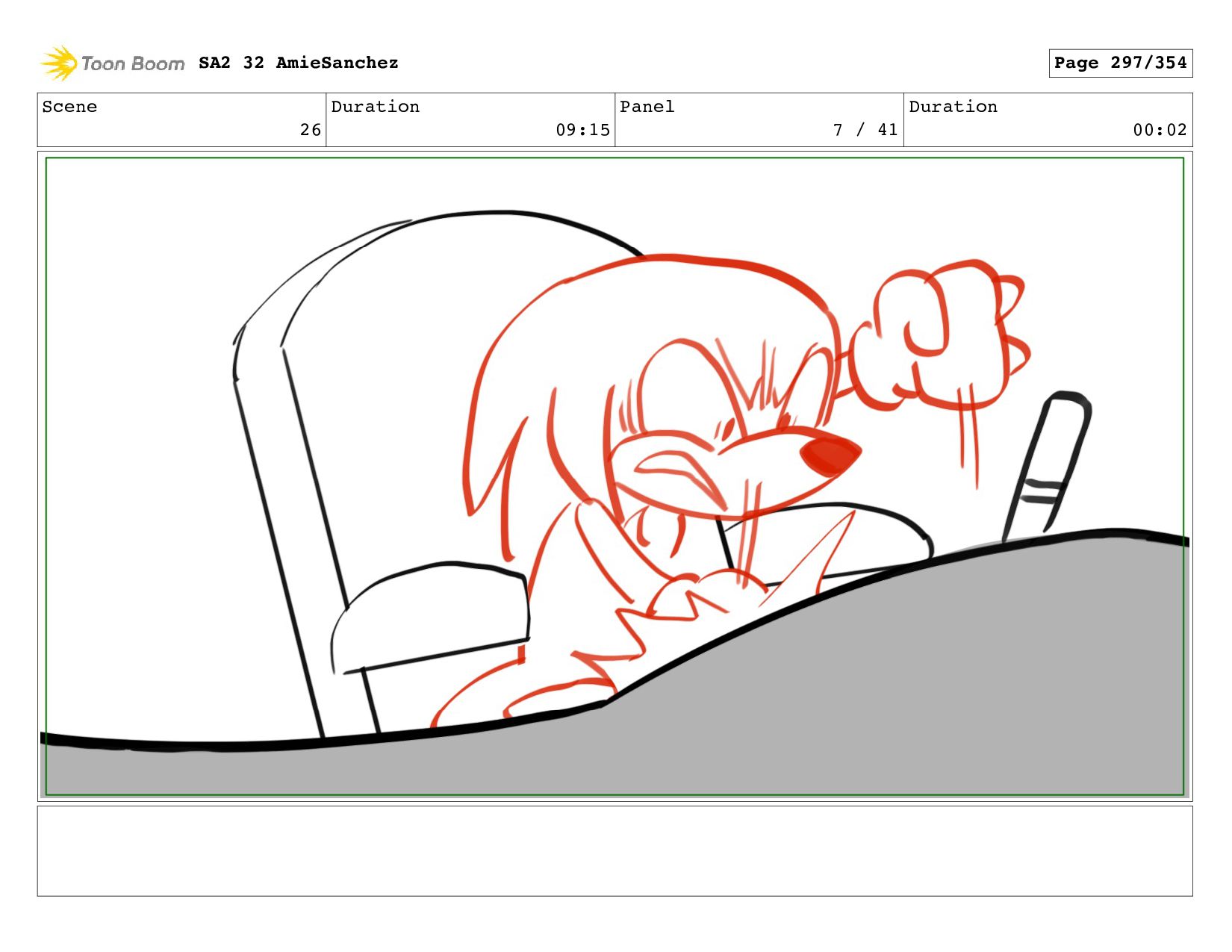Select the Scene label
Image resolution: width=1232 pixels, height=952 pixels.
pyautogui.click(x=69, y=107)
